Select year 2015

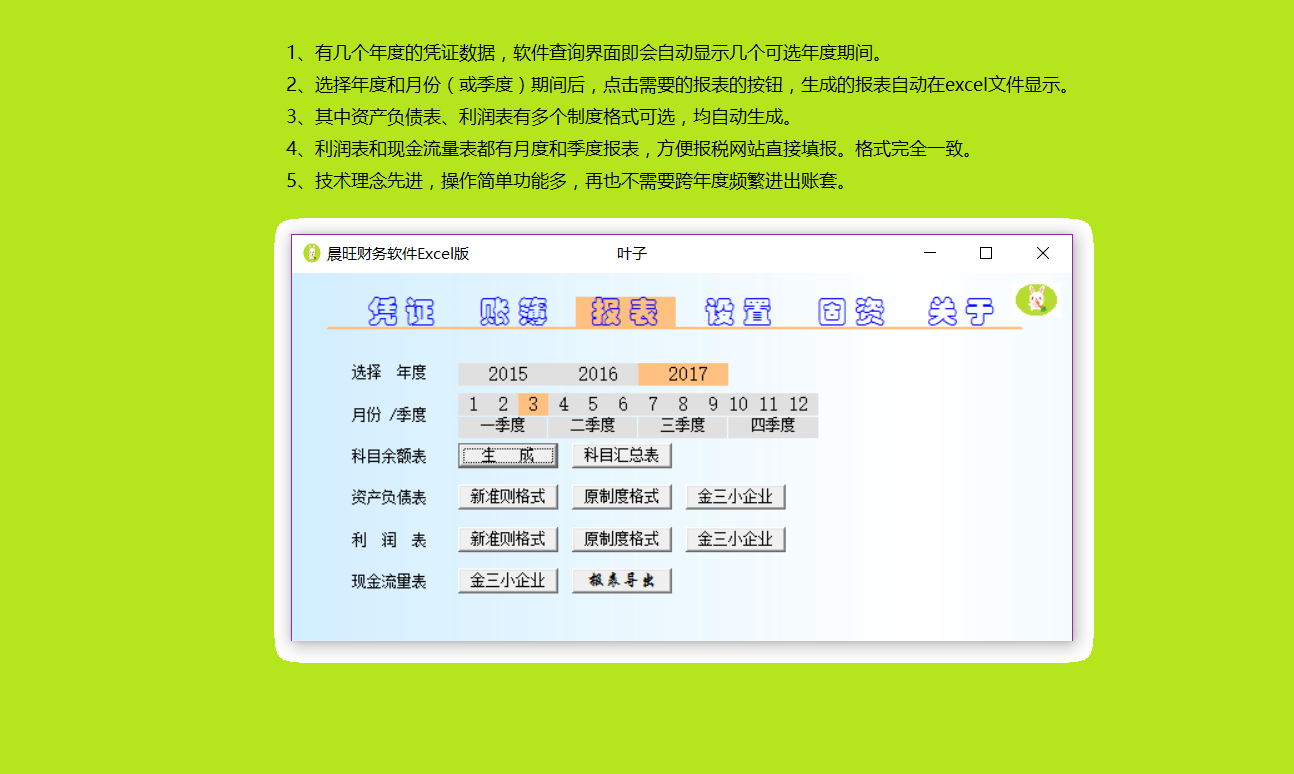pos(507,374)
